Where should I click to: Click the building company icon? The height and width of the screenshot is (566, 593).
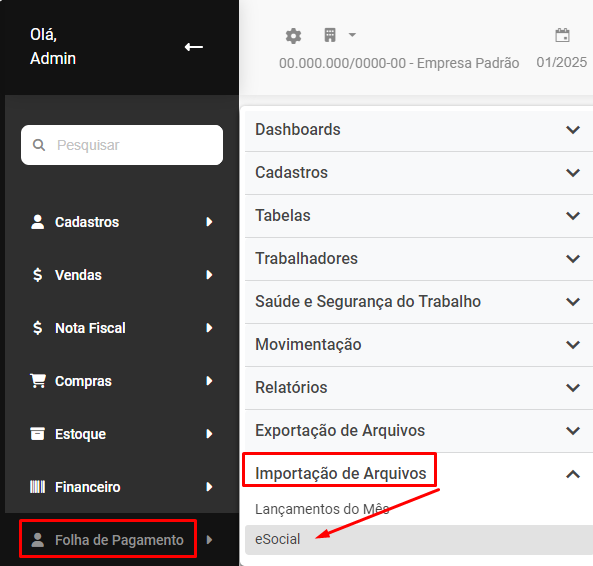coord(330,35)
